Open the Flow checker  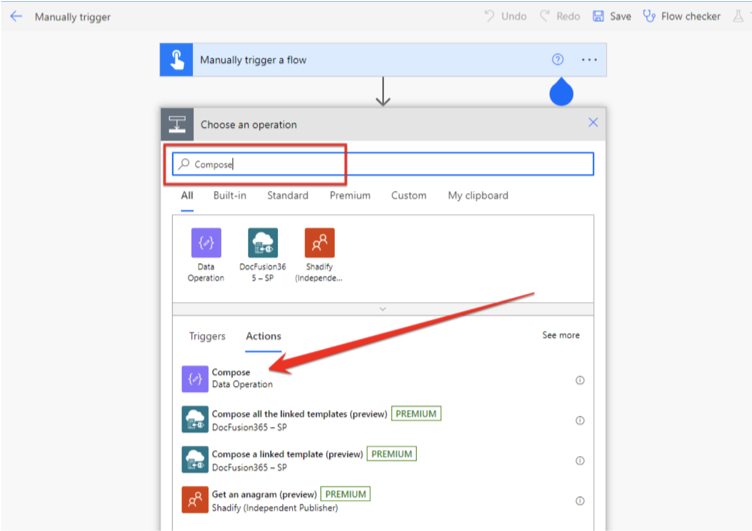[682, 17]
